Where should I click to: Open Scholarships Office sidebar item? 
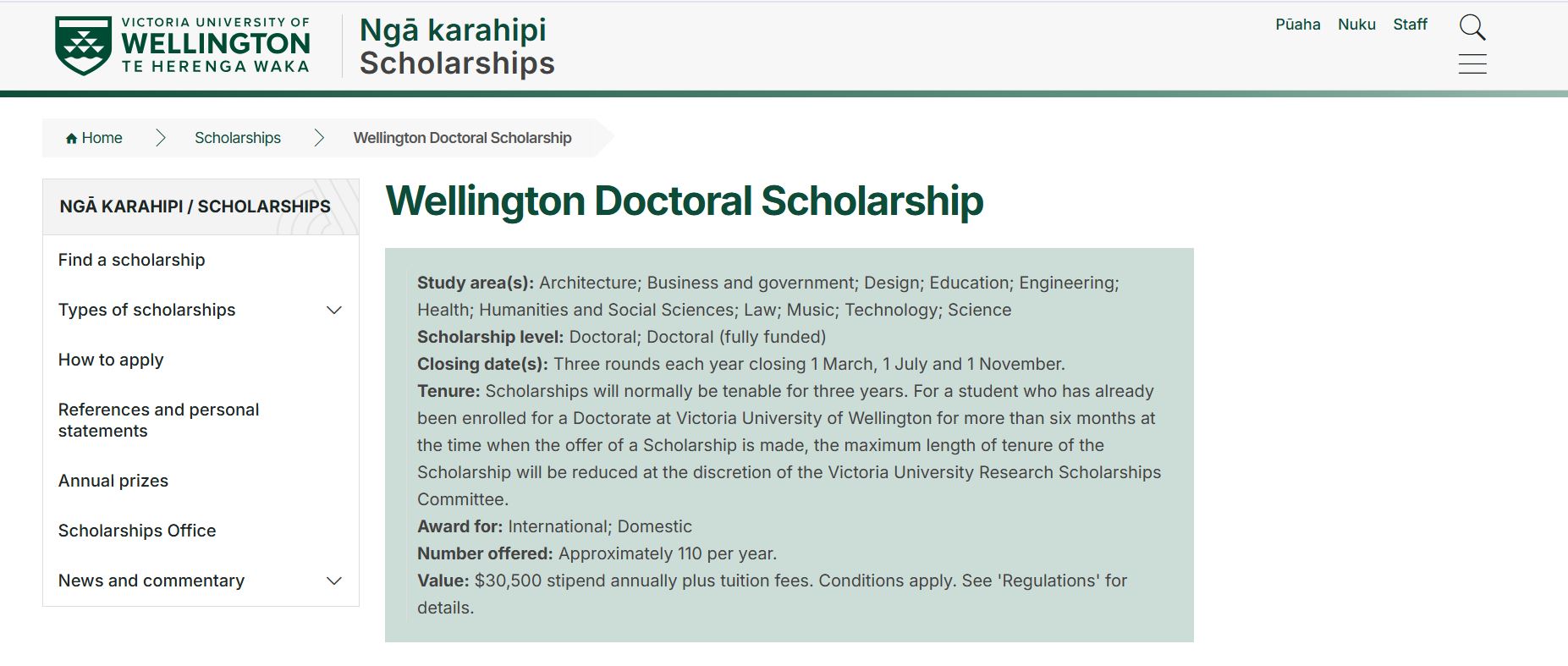pyautogui.click(x=137, y=531)
